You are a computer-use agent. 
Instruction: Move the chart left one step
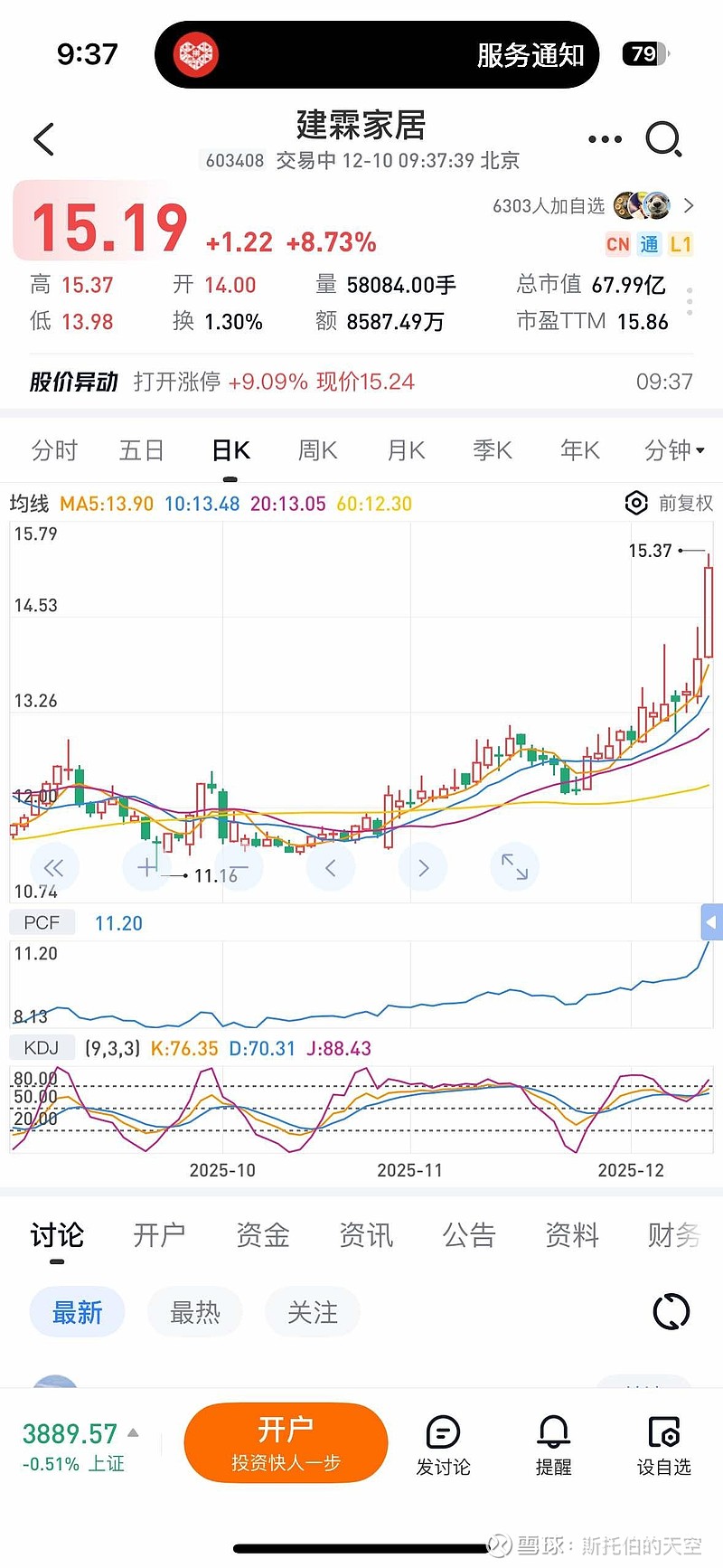tap(331, 867)
